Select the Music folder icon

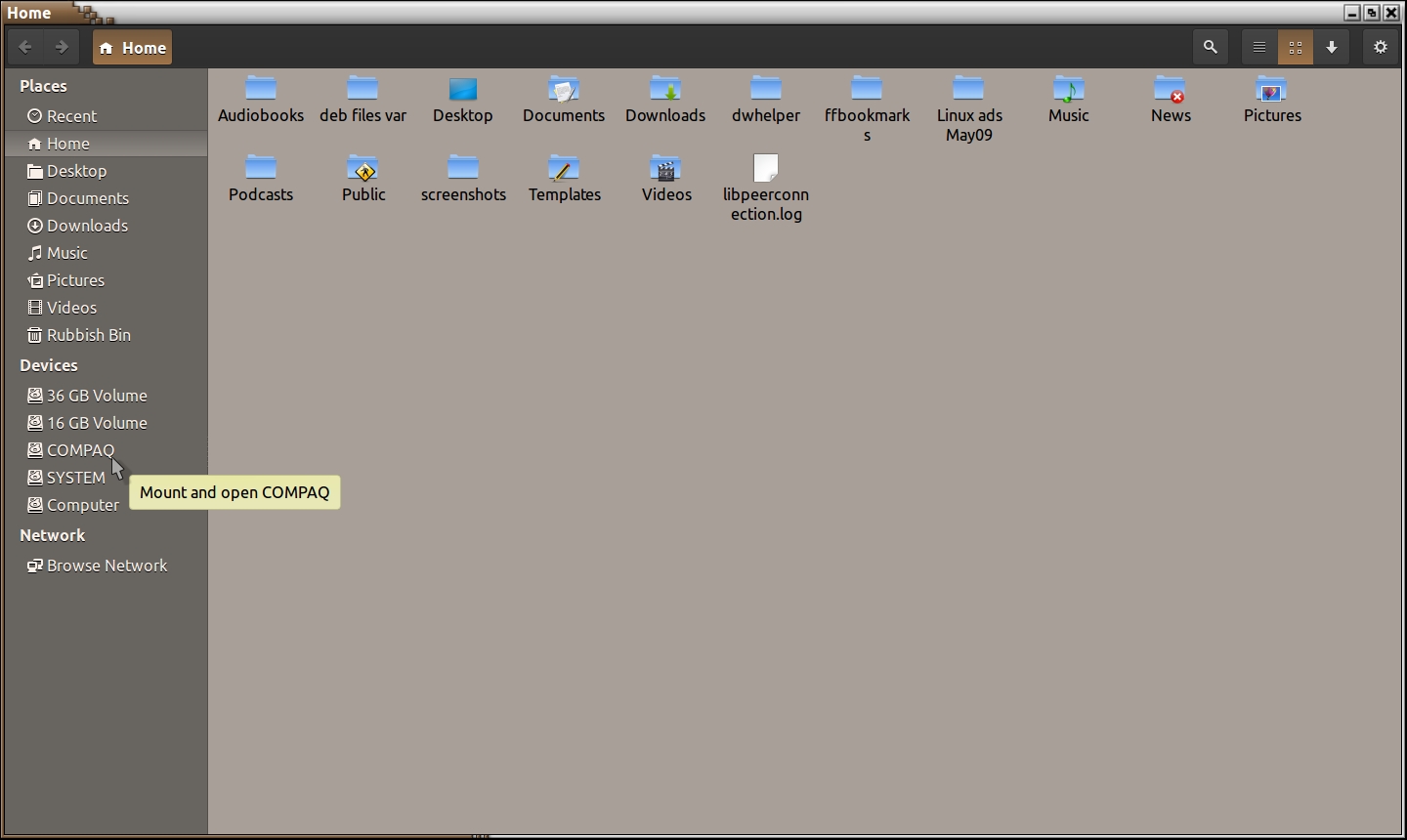(x=1068, y=89)
